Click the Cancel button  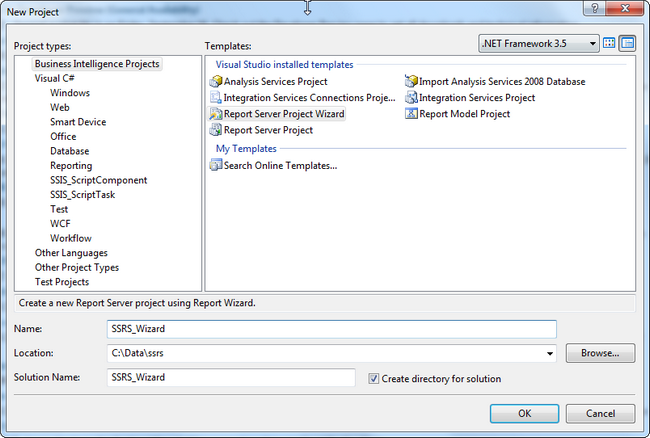click(x=600, y=414)
